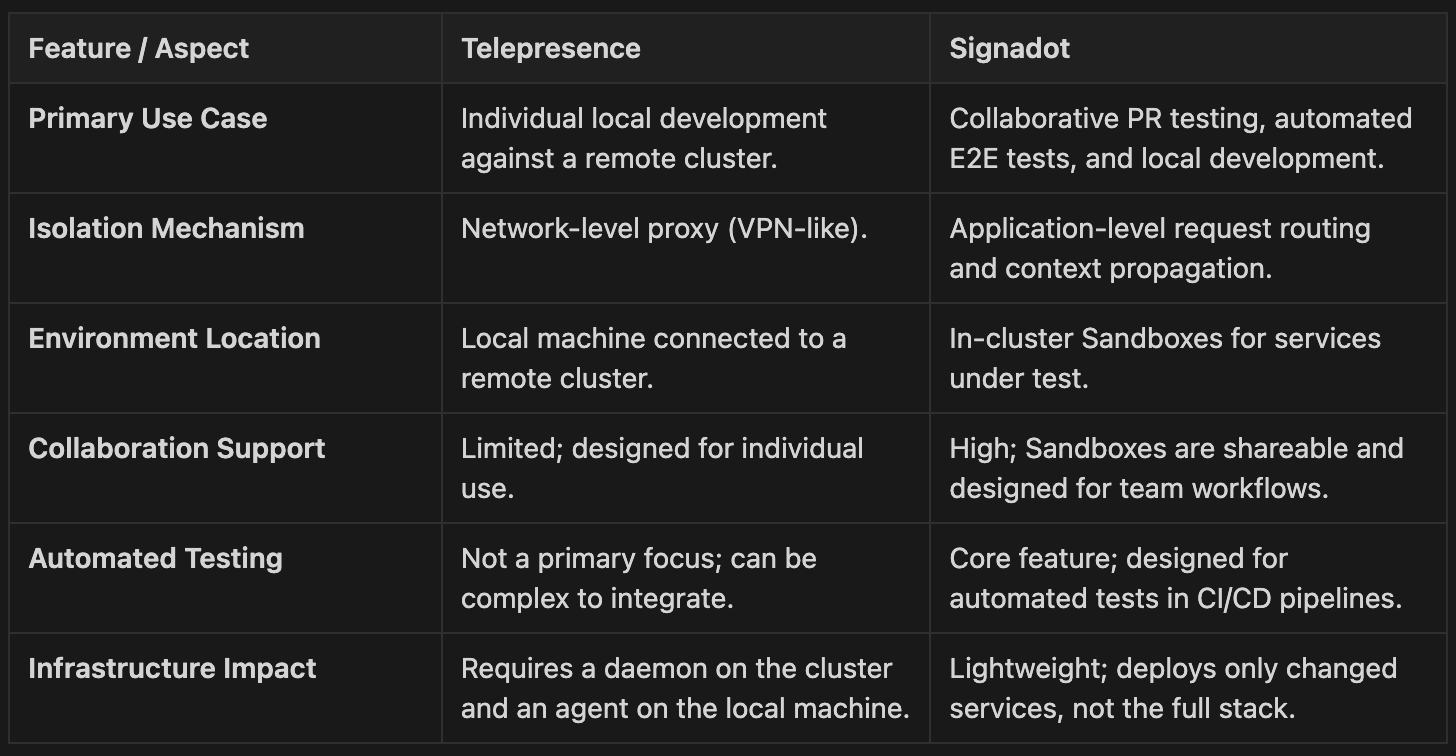This screenshot has width=1456, height=756.
Task: Click the "Not a primary focus" cell
Action: click(639, 578)
